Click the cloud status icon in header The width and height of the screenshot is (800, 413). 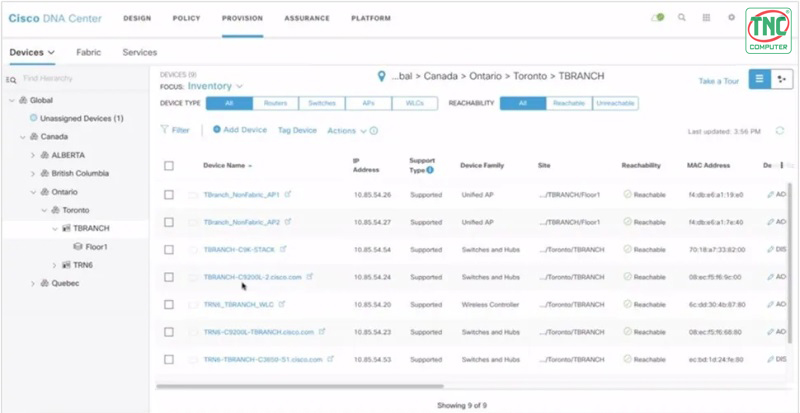click(x=657, y=17)
